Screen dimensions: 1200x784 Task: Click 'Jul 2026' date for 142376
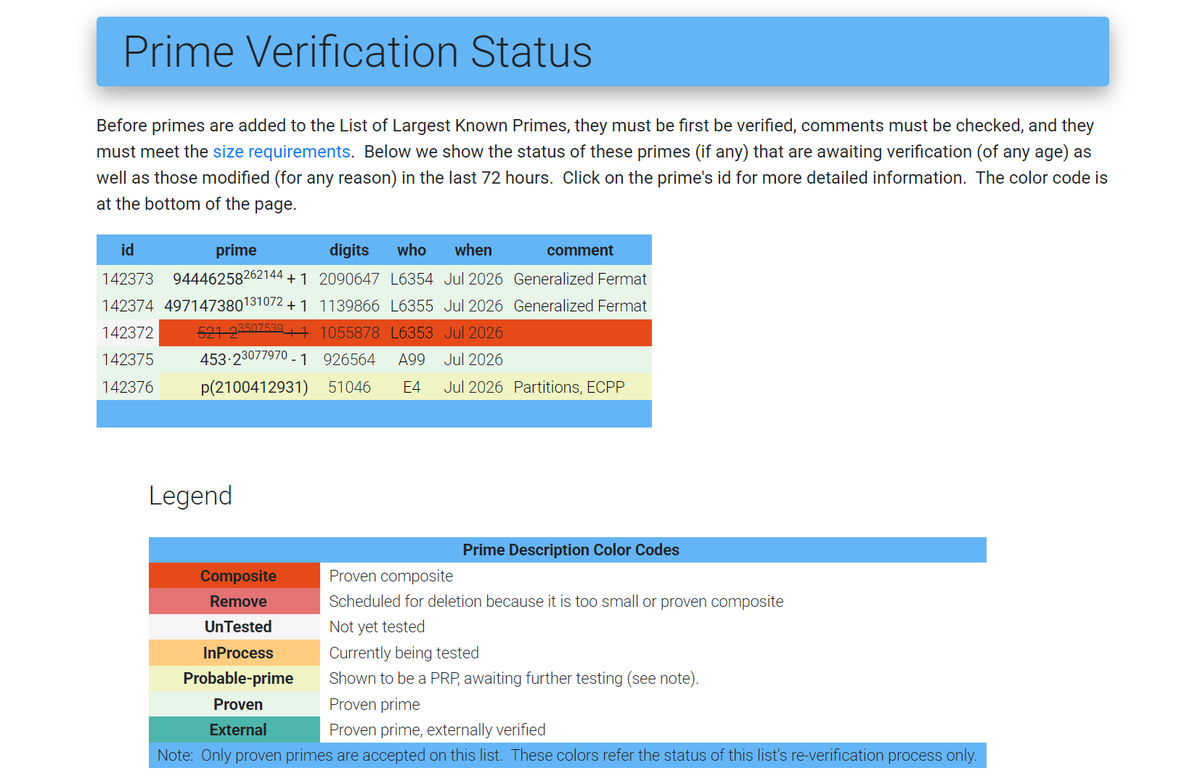tap(473, 387)
